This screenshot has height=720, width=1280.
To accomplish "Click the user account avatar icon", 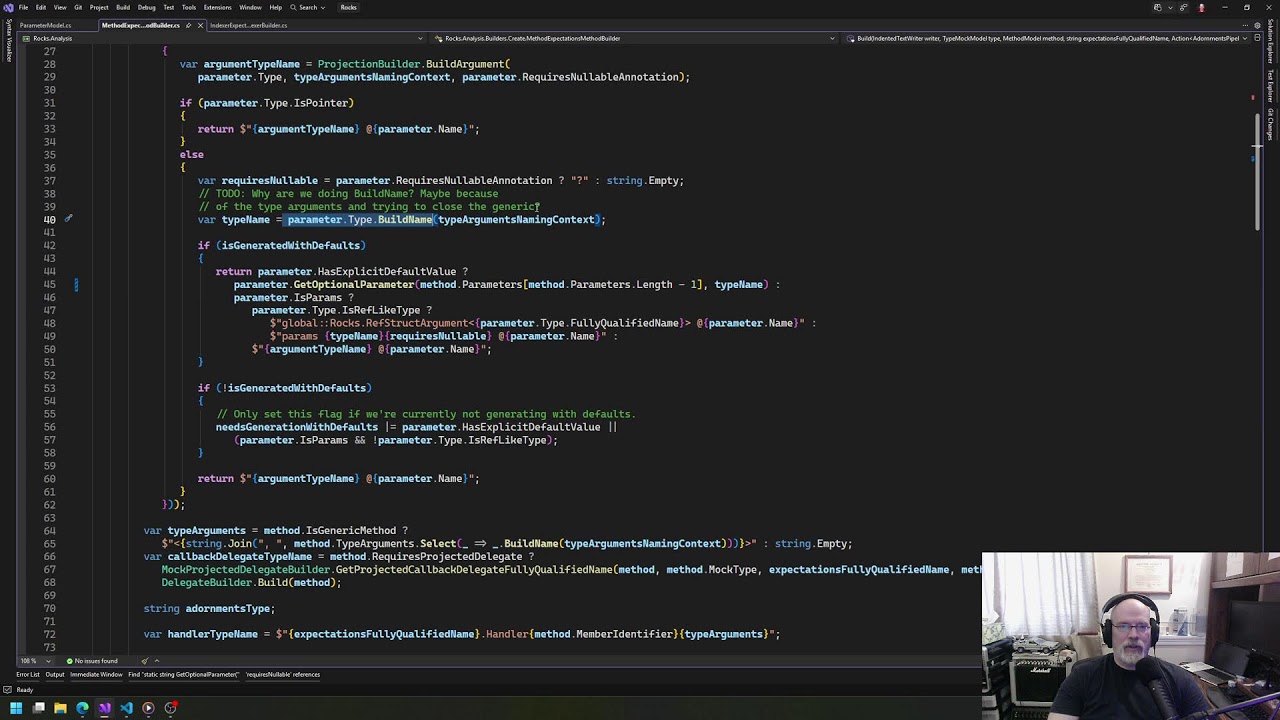I will pos(1201,7).
